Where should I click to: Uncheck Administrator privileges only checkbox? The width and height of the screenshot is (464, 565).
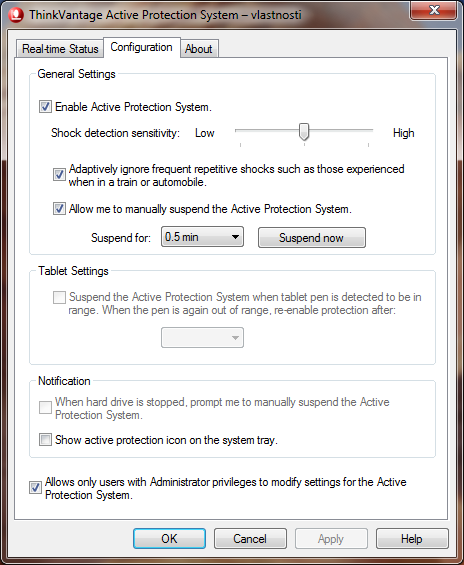(35, 488)
